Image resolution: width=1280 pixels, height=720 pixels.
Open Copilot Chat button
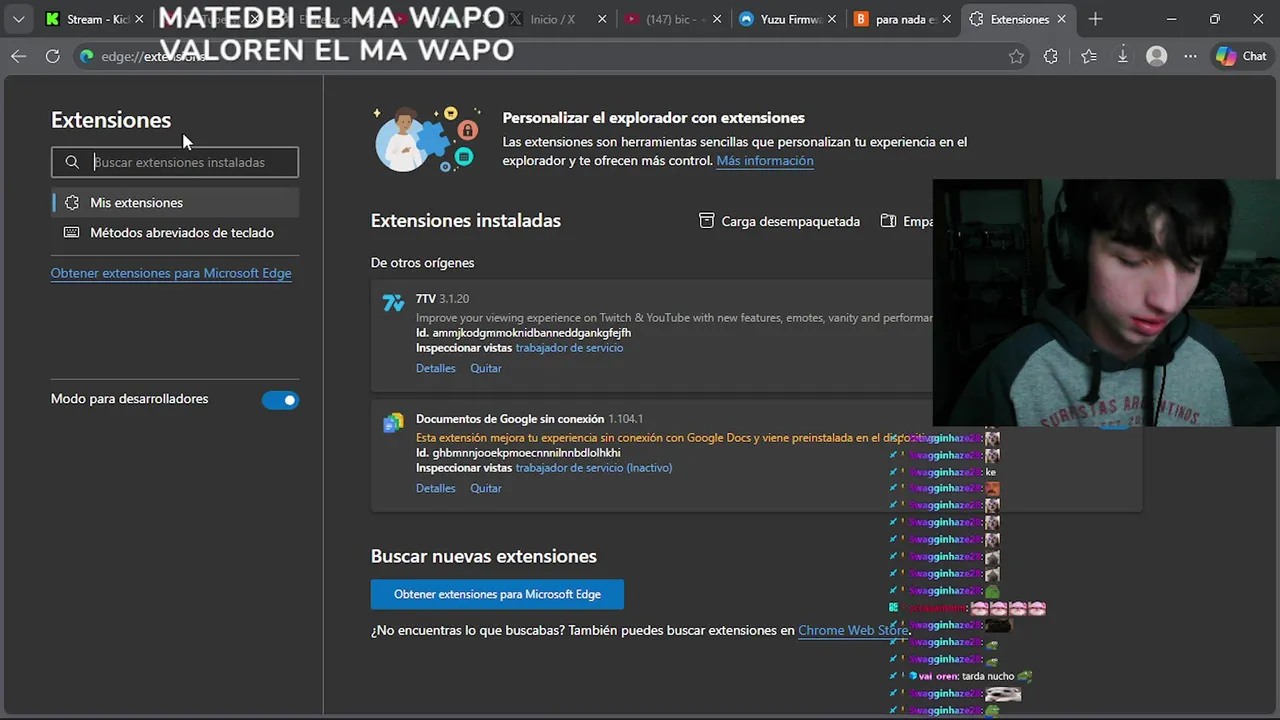click(x=1241, y=56)
